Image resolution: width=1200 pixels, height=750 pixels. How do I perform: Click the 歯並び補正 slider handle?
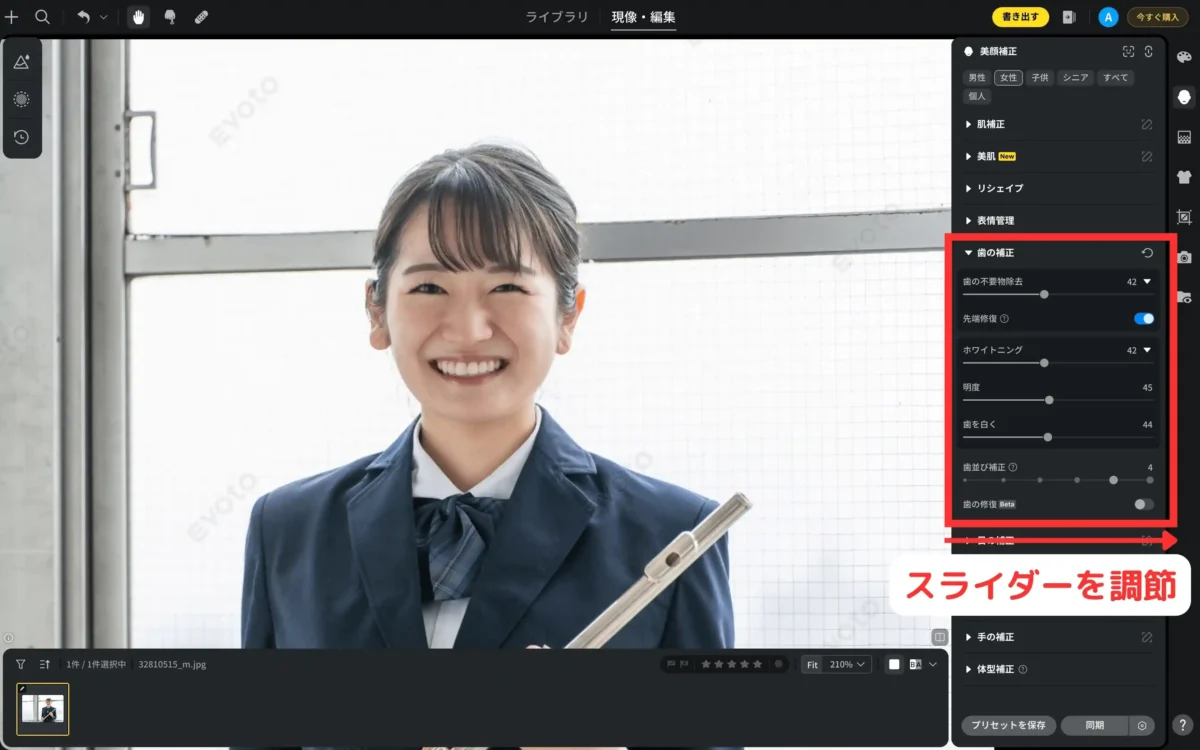[1113, 480]
